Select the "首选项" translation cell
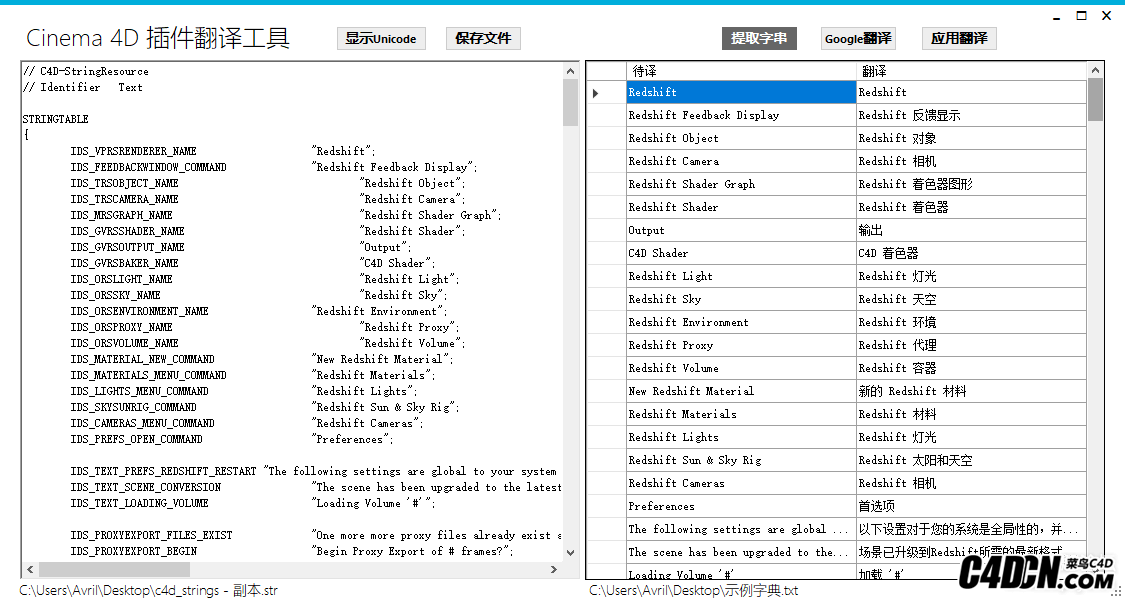 click(x=971, y=506)
